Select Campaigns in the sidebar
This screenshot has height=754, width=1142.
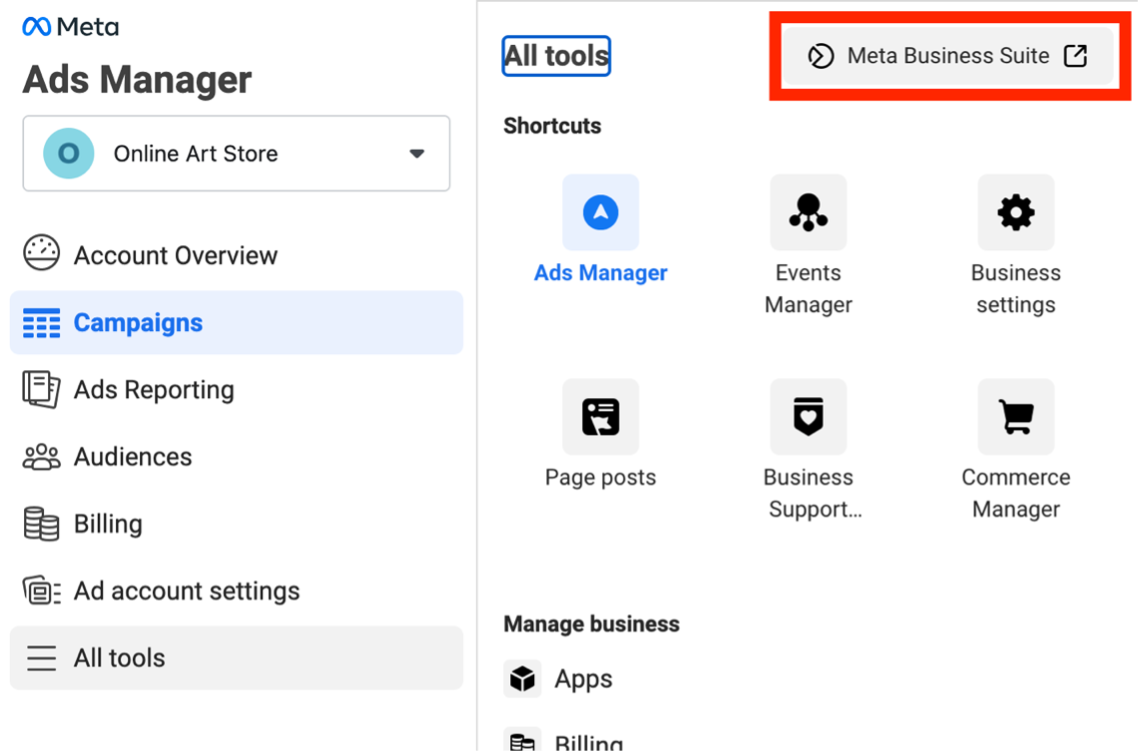coord(138,323)
